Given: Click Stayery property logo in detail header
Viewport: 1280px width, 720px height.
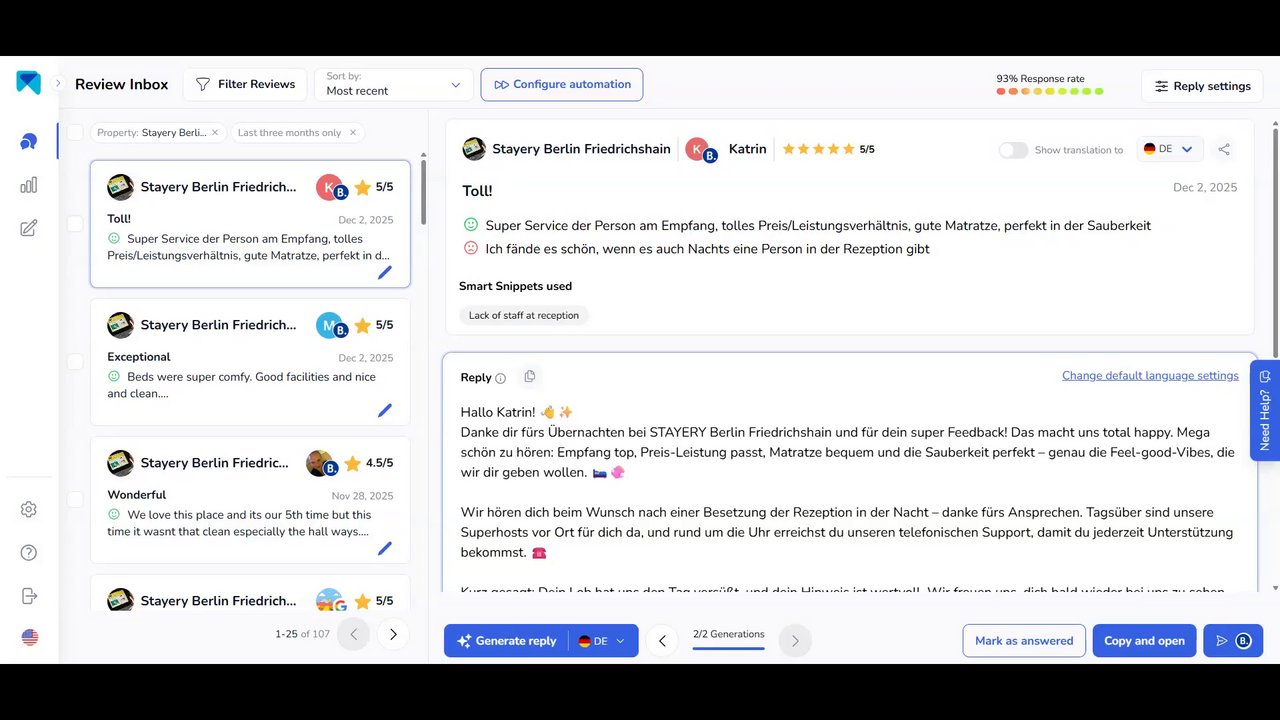Looking at the screenshot, I should pyautogui.click(x=474, y=149).
